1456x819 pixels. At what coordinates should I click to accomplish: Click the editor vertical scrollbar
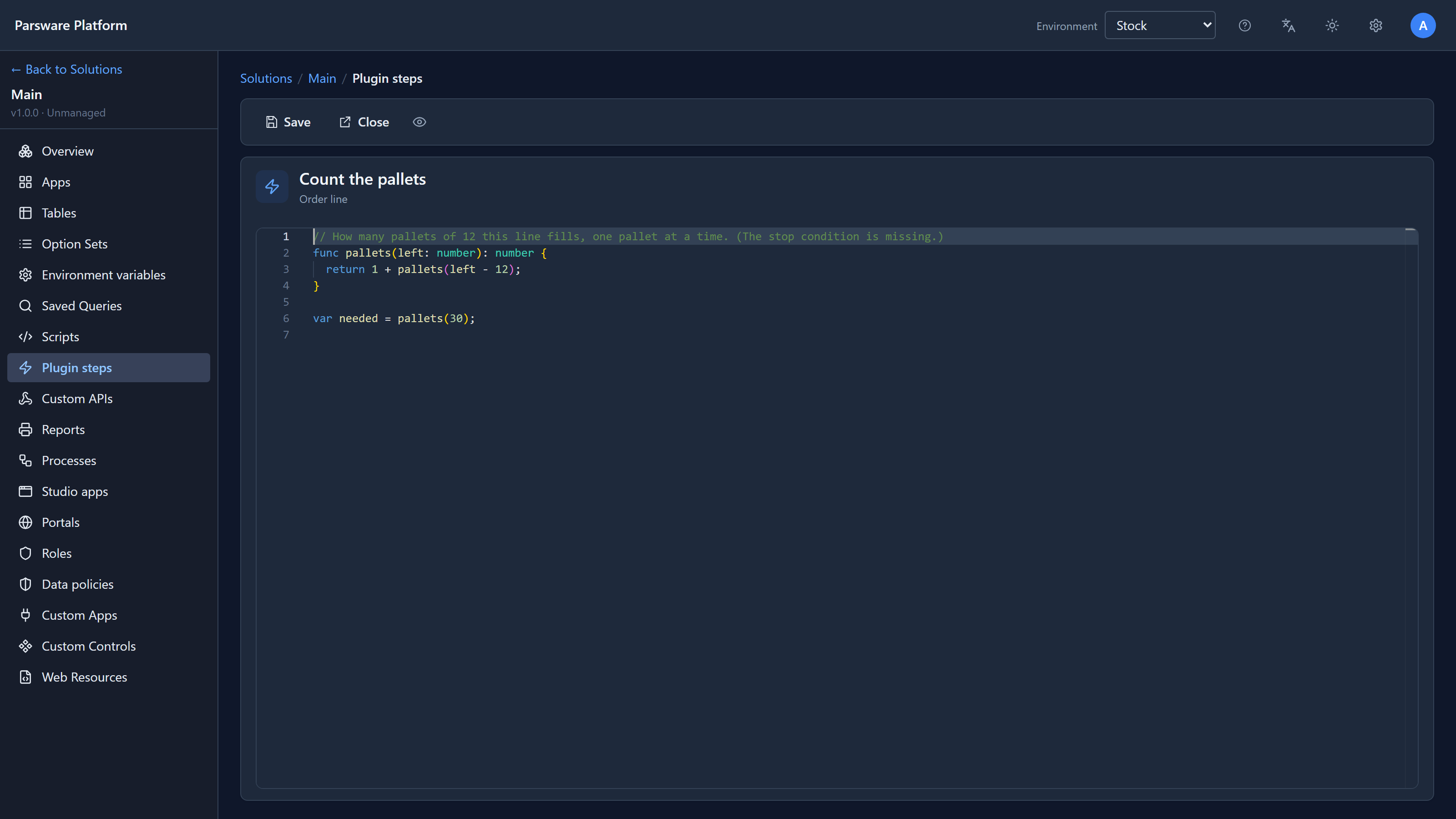click(x=1411, y=508)
